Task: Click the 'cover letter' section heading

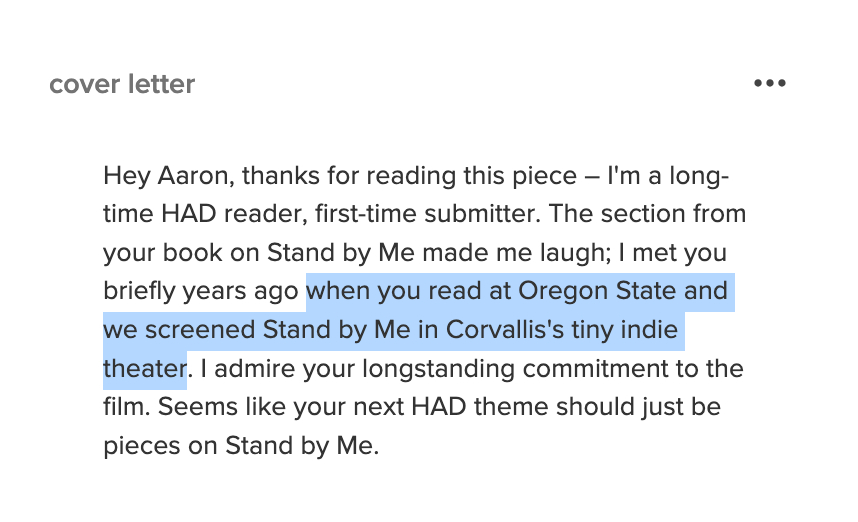Action: pyautogui.click(x=122, y=84)
